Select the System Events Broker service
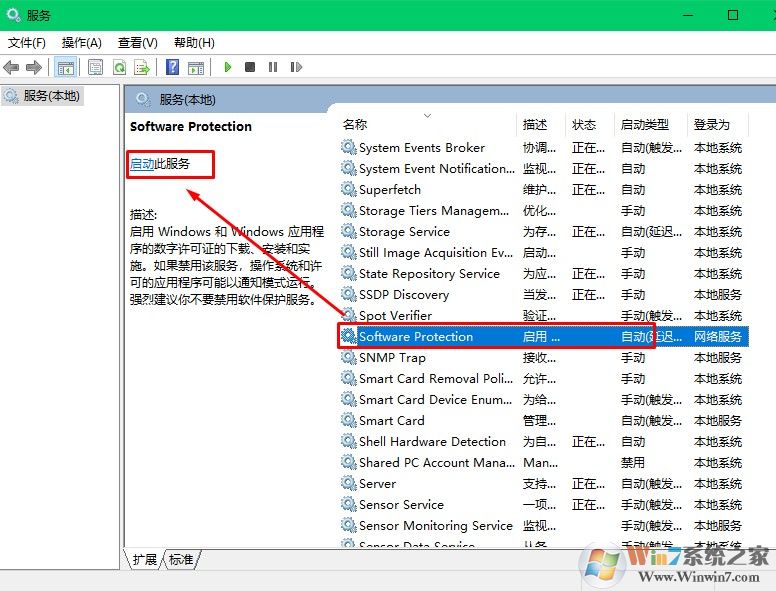The height and width of the screenshot is (591, 776). point(544,148)
